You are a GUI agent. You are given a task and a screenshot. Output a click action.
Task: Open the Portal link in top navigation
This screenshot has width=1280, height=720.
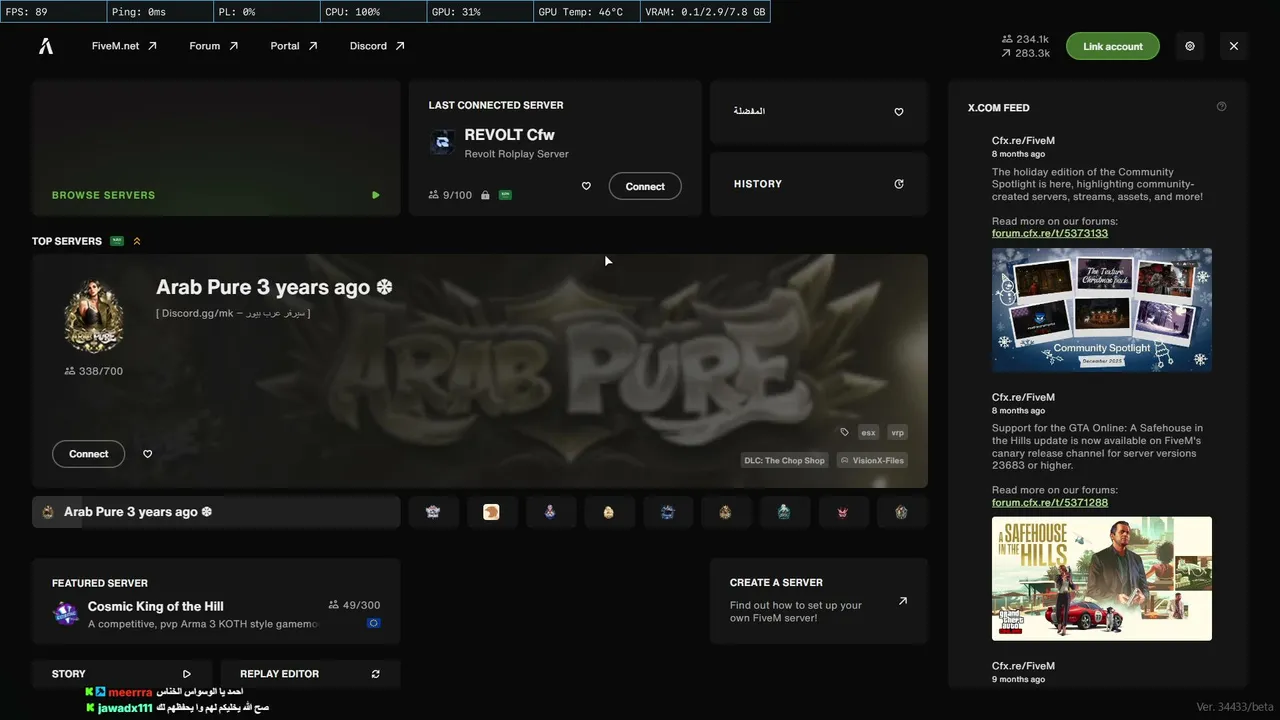click(x=294, y=46)
